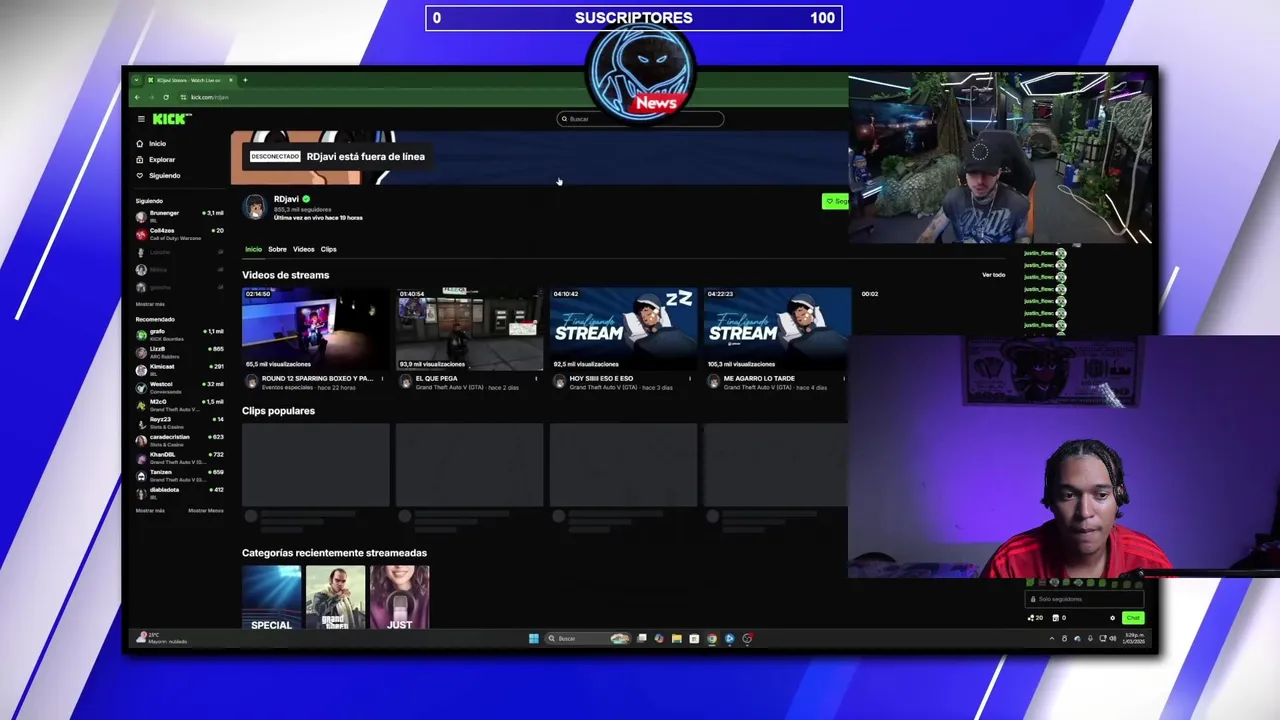1280x720 pixels.
Task: Open the 04:22:23 Finalizando Stream thumbnail
Action: [777, 329]
